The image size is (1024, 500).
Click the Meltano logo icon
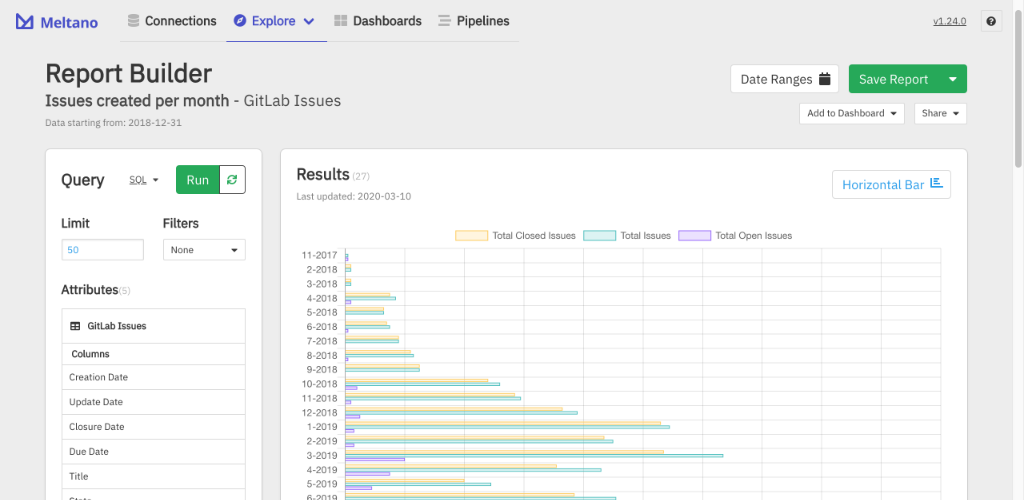pos(25,22)
